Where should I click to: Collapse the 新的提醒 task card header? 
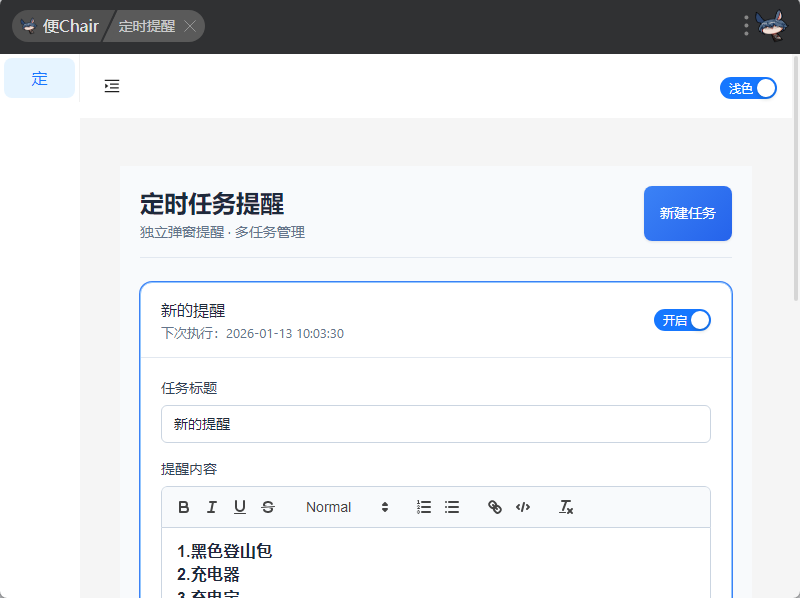click(400, 320)
